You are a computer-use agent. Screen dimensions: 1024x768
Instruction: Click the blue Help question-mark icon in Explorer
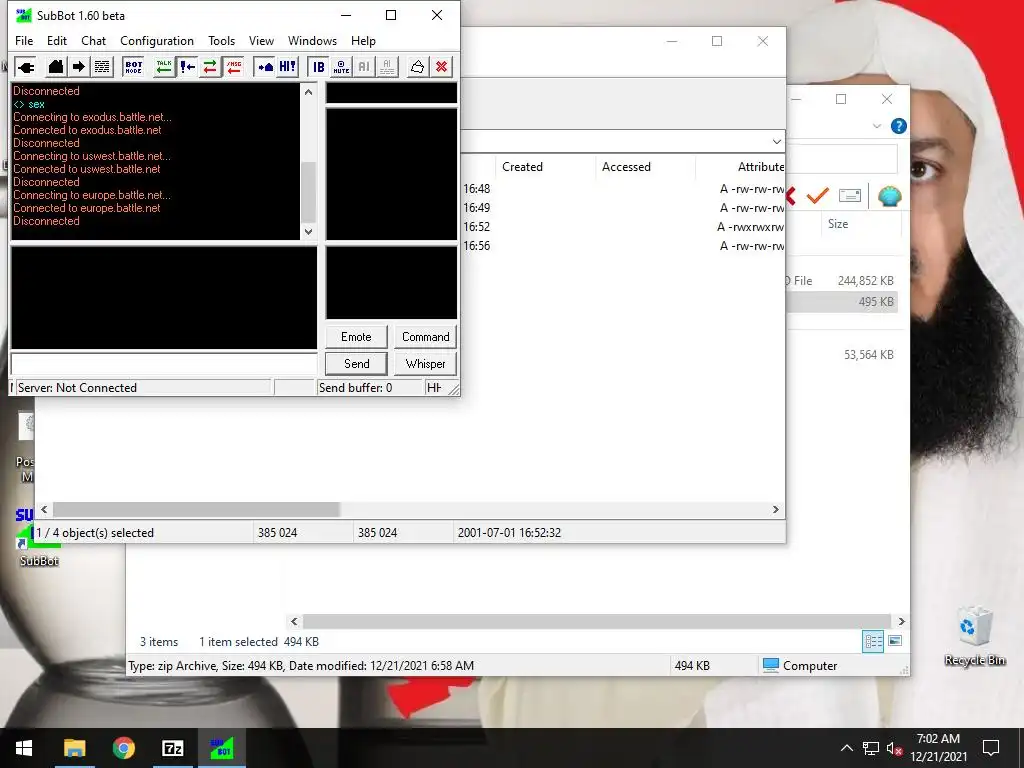(x=899, y=126)
